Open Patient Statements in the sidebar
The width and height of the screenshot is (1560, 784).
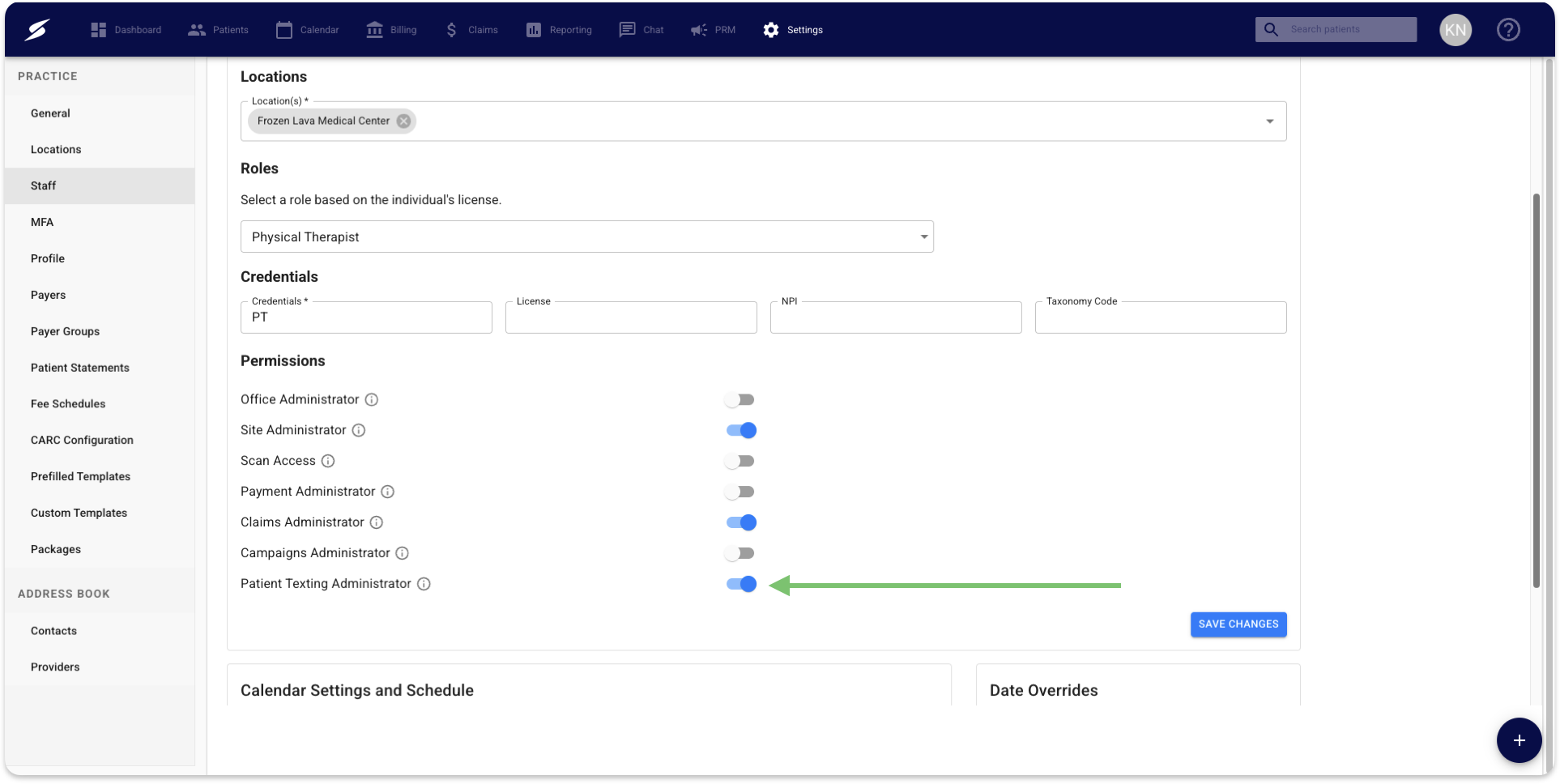click(100, 368)
